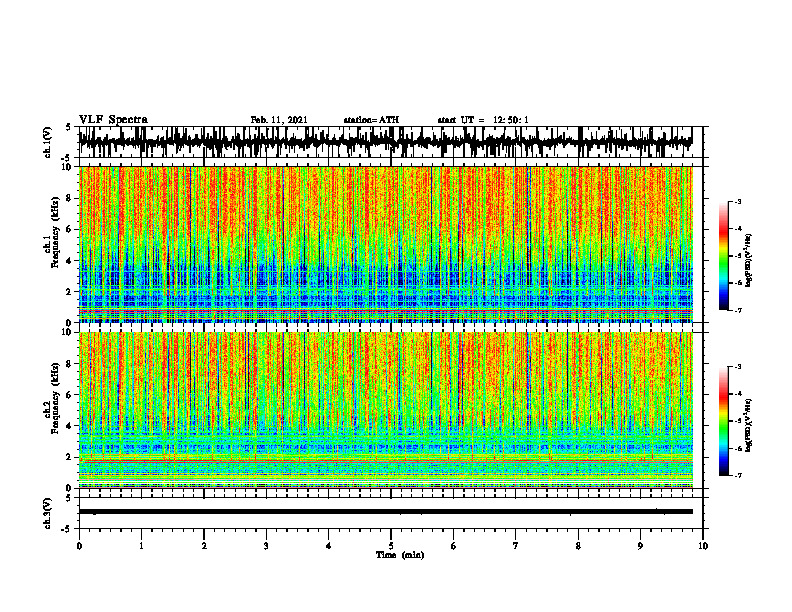Click the "ch.1(V)" axis label
Image resolution: width=792 pixels, height=612 pixels.
click(48, 142)
